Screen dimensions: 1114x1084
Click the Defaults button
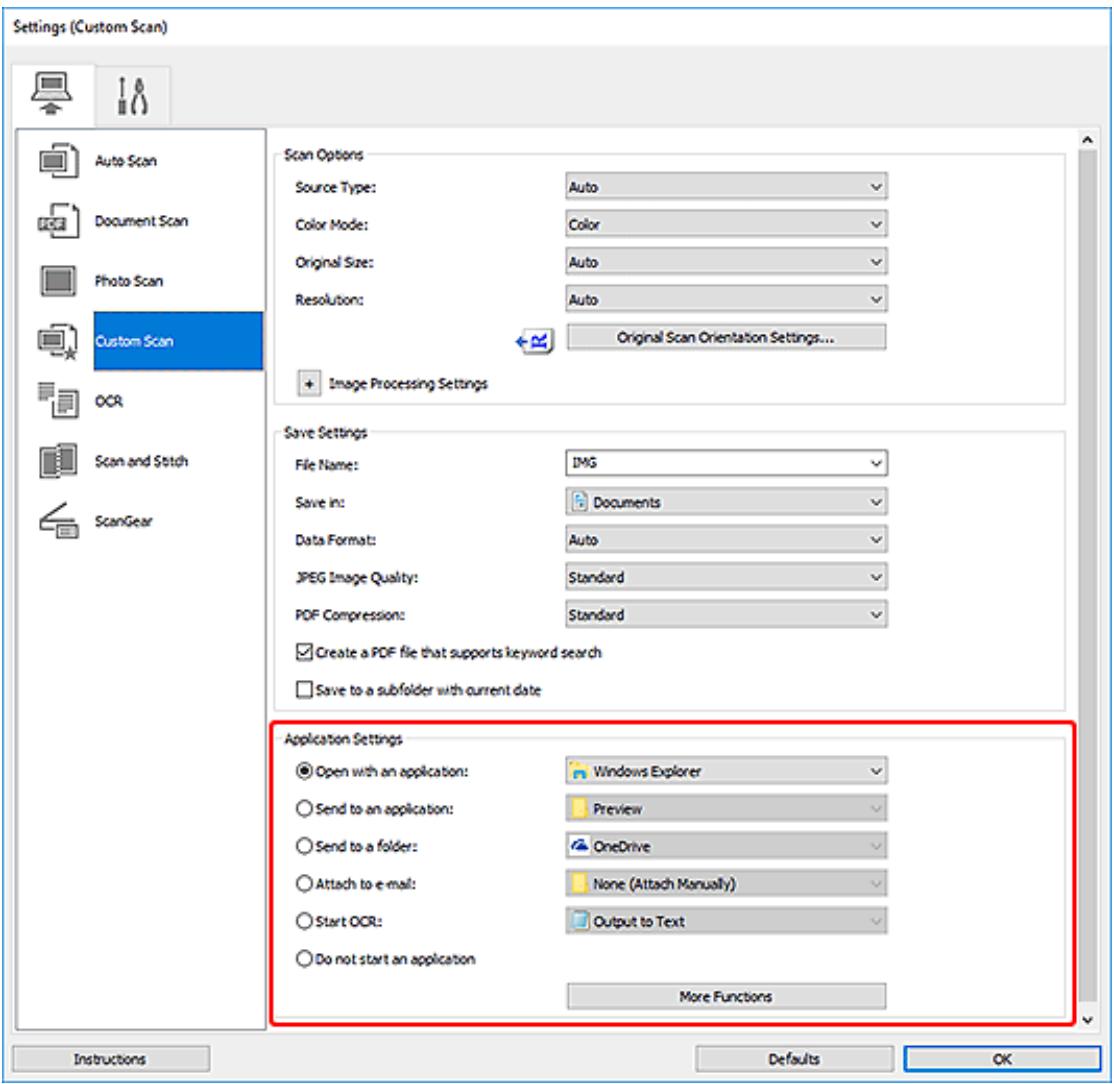(794, 1059)
